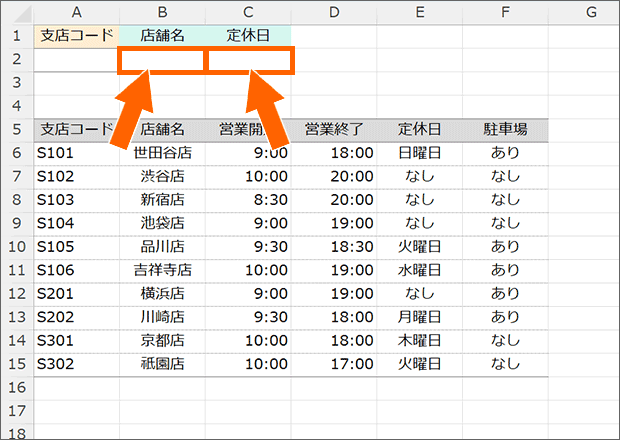620x440 pixels.
Task: Select the S302 cell
Action: click(x=76, y=363)
